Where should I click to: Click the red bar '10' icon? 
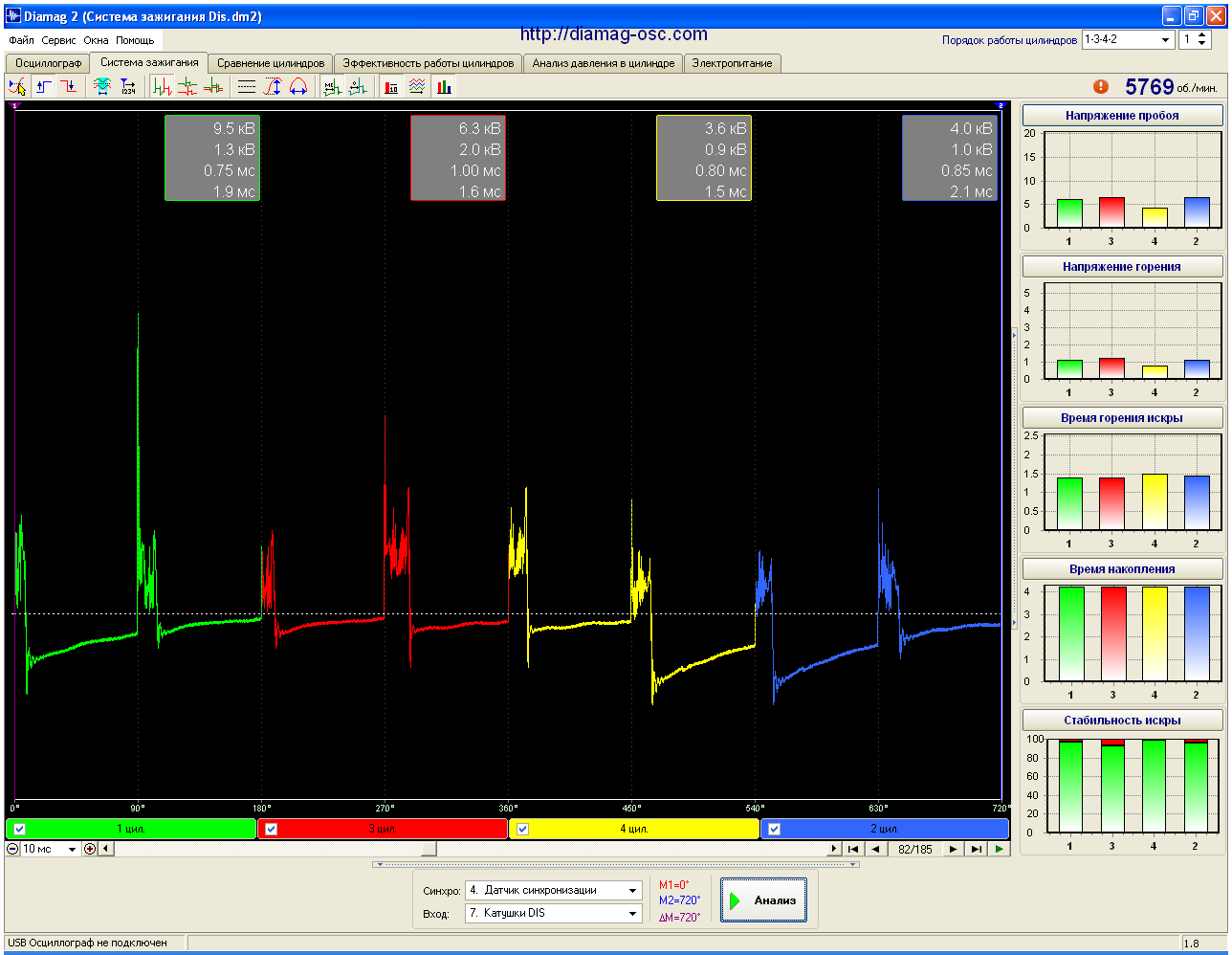tap(391, 86)
